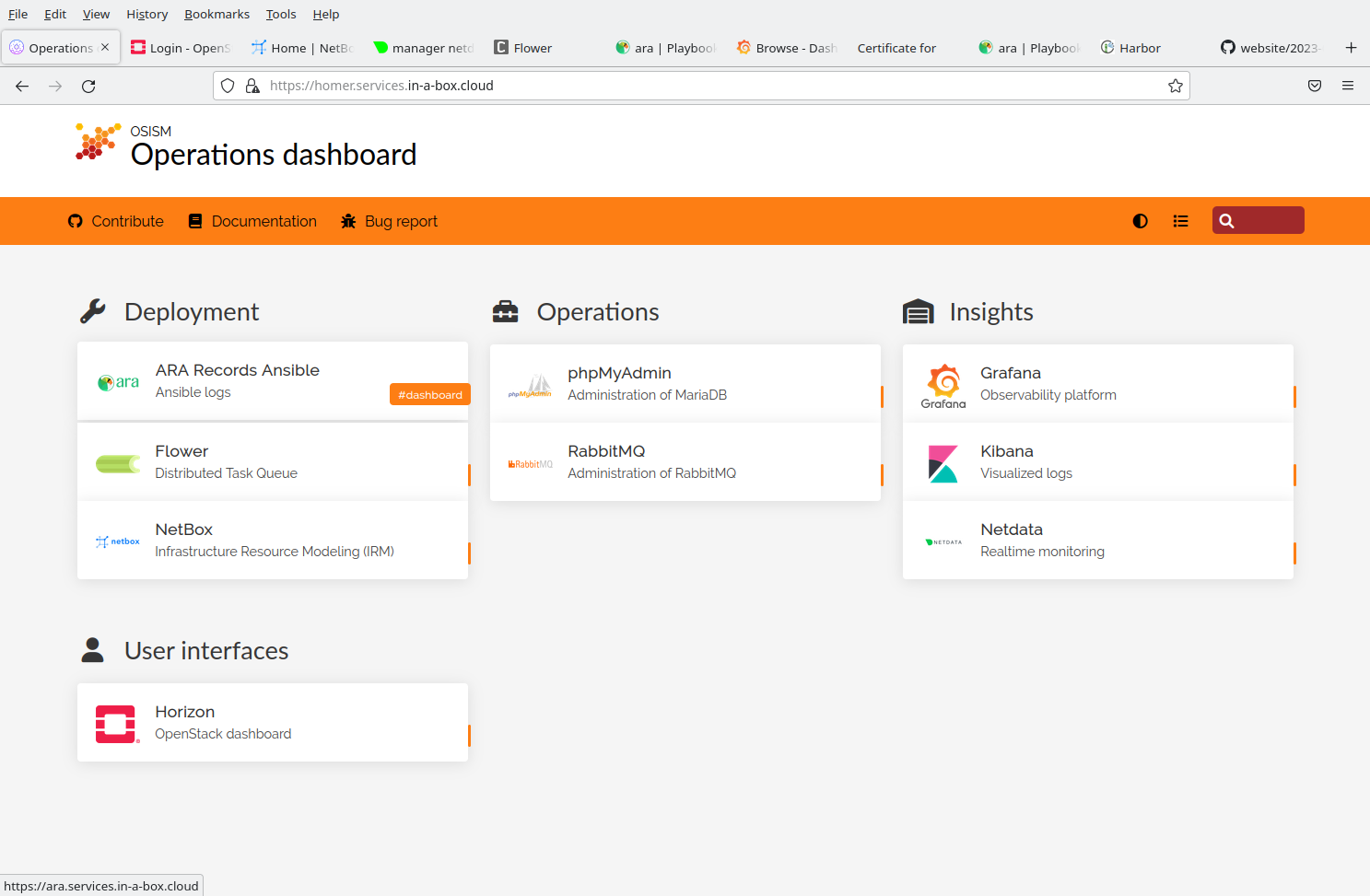1370x896 pixels.
Task: Click the Grafana logo icon
Action: point(943,385)
